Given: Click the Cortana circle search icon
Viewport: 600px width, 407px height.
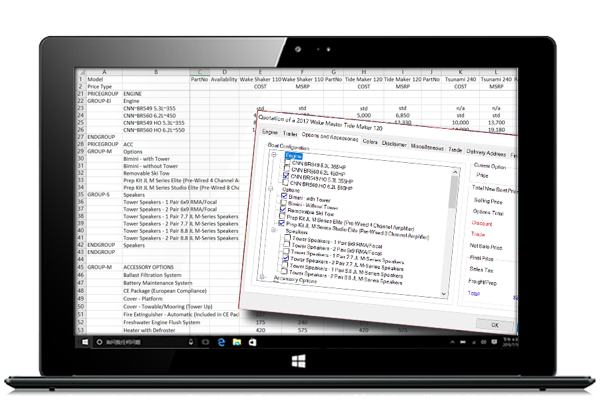Looking at the screenshot, I should point(99,342).
